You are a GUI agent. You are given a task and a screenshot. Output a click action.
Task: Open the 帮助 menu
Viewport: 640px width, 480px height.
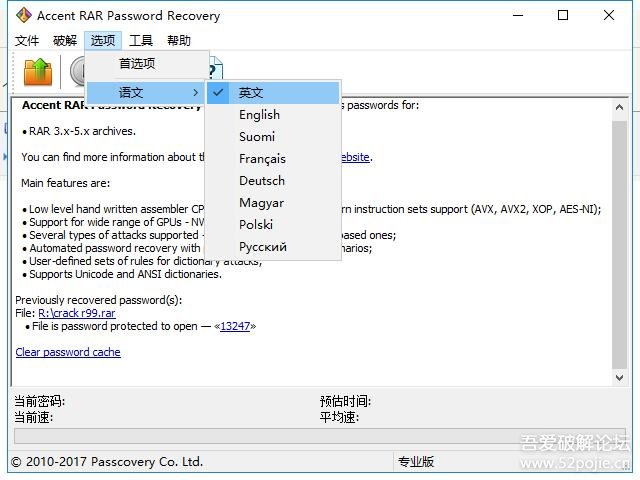tap(179, 40)
